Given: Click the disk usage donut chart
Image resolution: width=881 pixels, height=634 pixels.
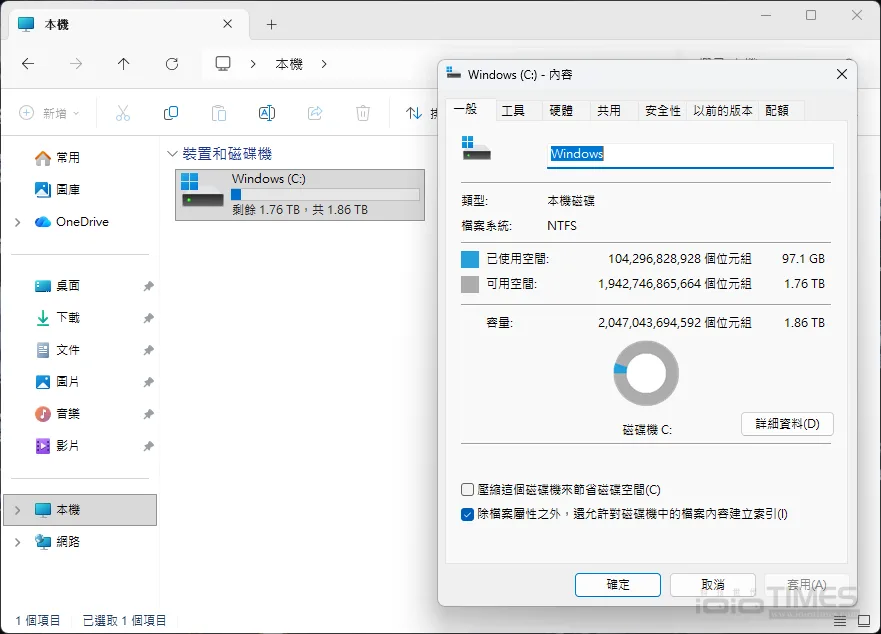Looking at the screenshot, I should 646,374.
